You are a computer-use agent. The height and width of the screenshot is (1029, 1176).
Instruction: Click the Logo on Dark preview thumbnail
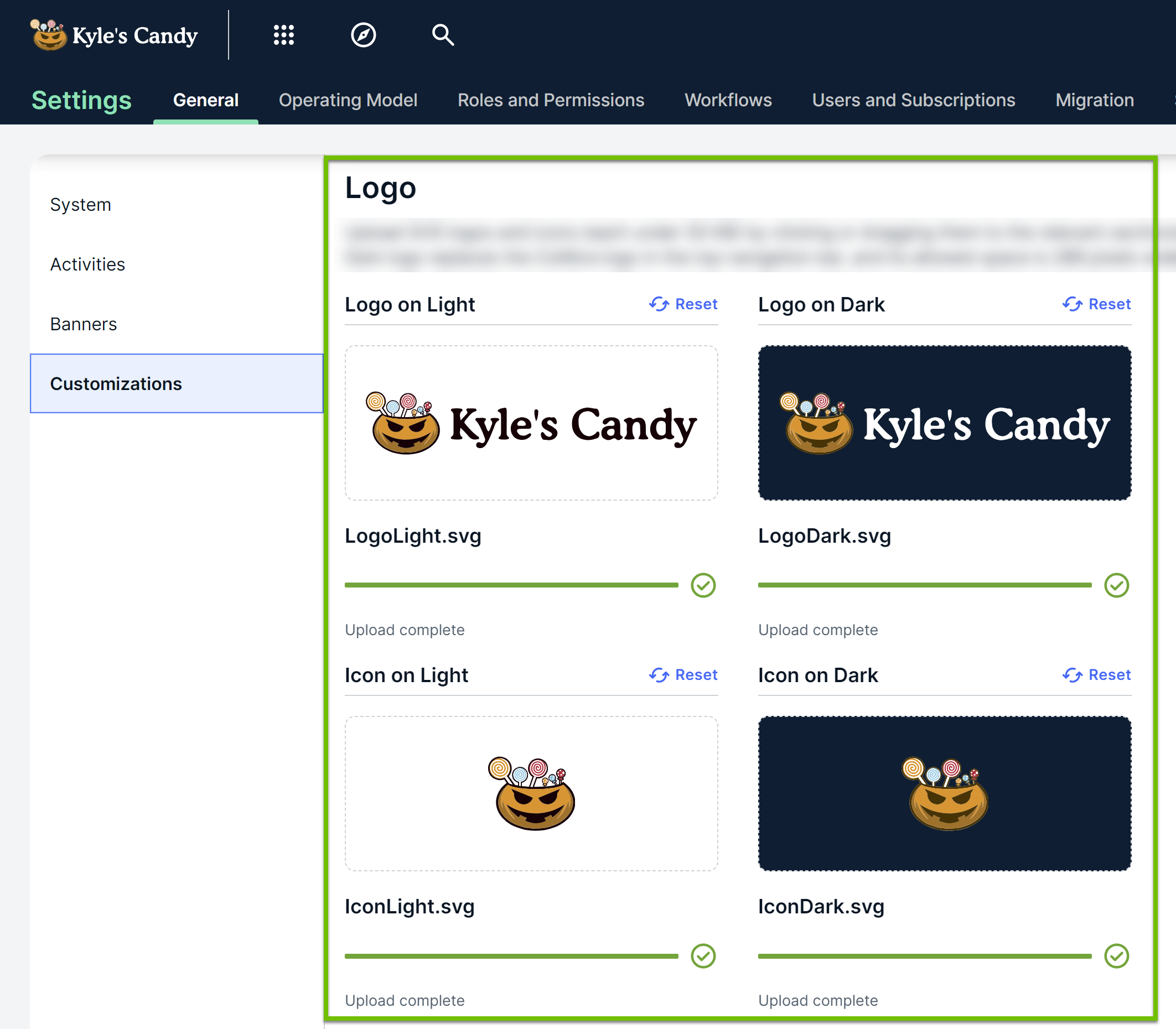click(x=945, y=423)
